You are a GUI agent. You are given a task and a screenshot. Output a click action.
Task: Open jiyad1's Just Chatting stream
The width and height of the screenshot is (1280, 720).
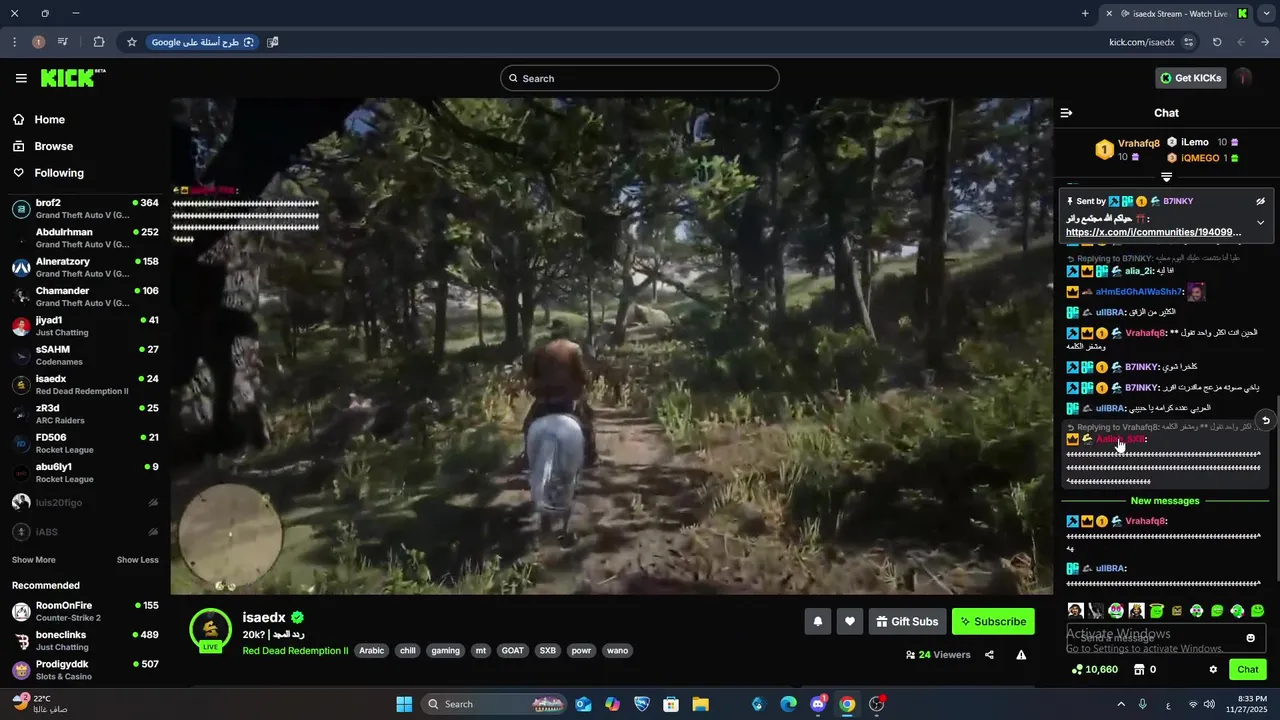coord(85,326)
